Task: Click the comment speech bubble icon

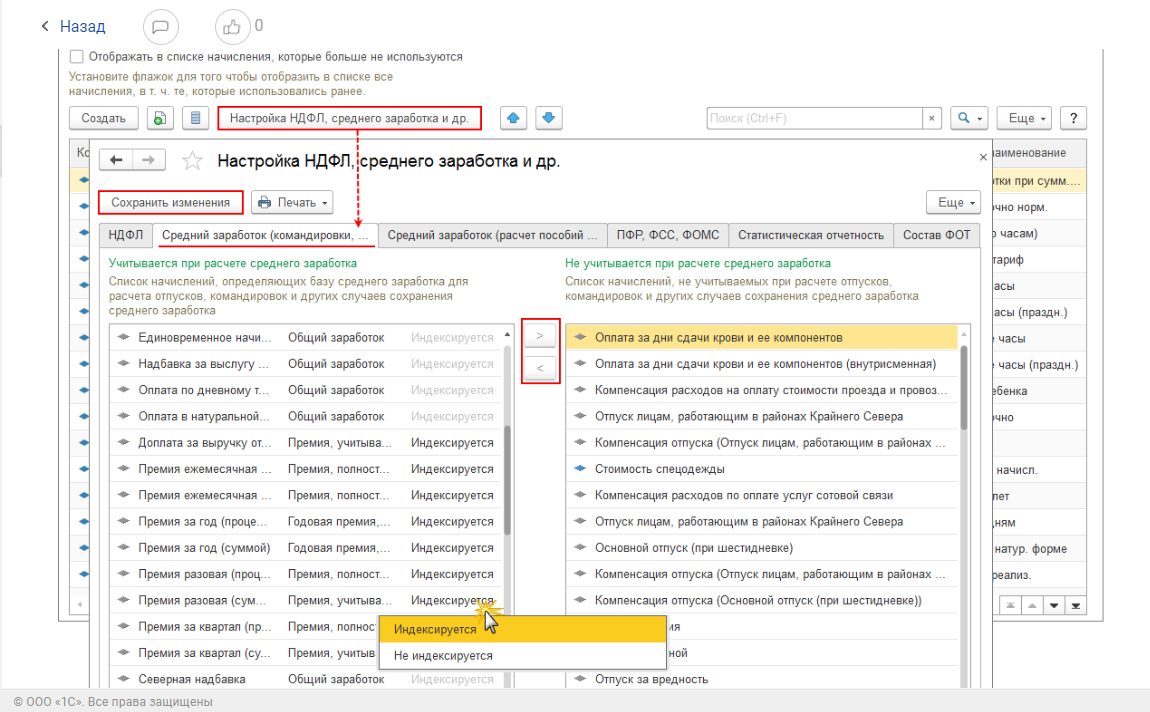Action: (x=161, y=27)
